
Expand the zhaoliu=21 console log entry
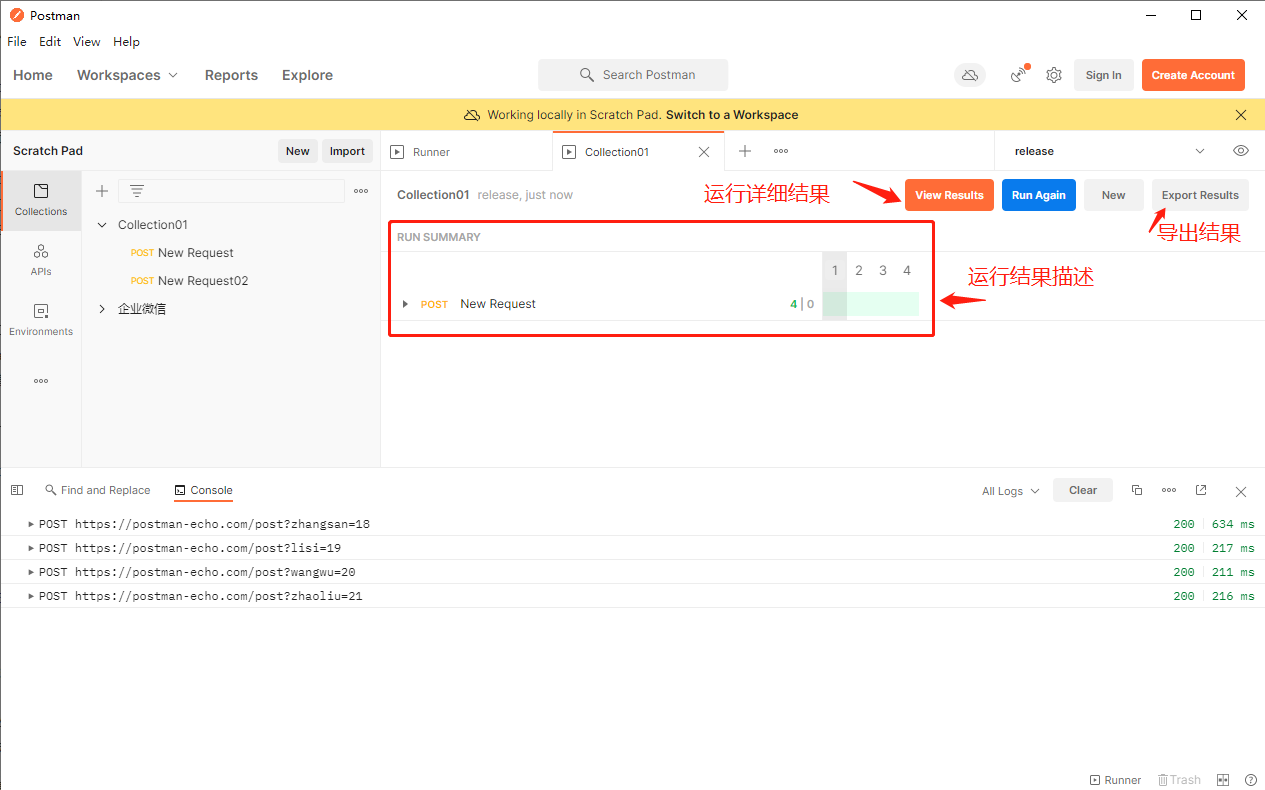click(31, 596)
